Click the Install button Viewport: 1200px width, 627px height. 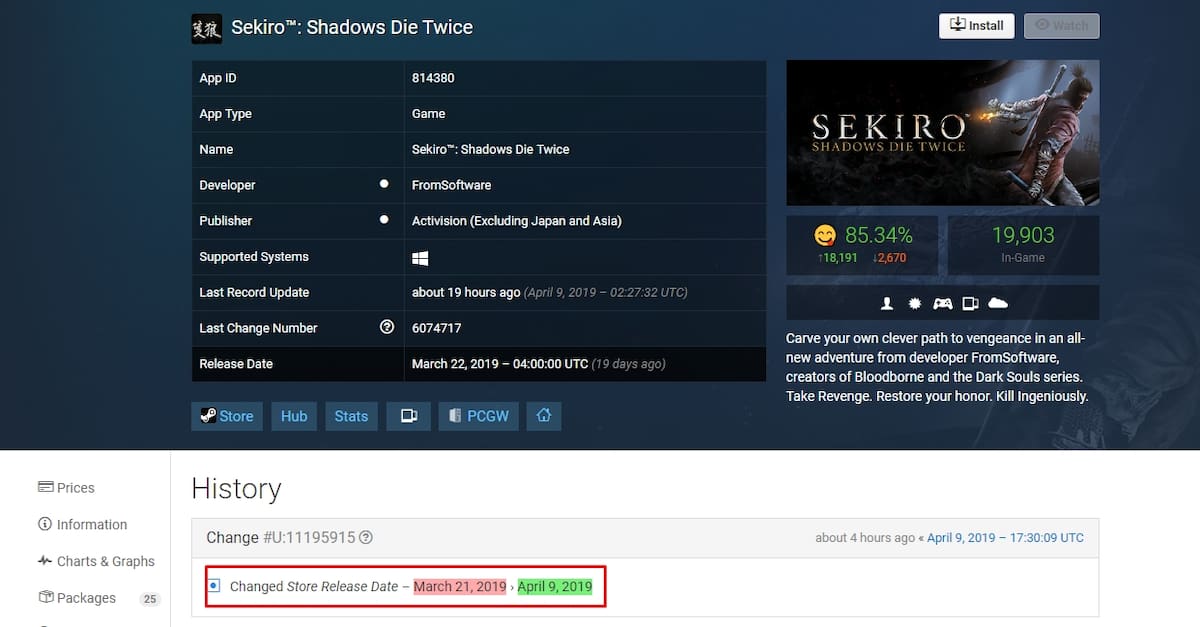point(977,26)
